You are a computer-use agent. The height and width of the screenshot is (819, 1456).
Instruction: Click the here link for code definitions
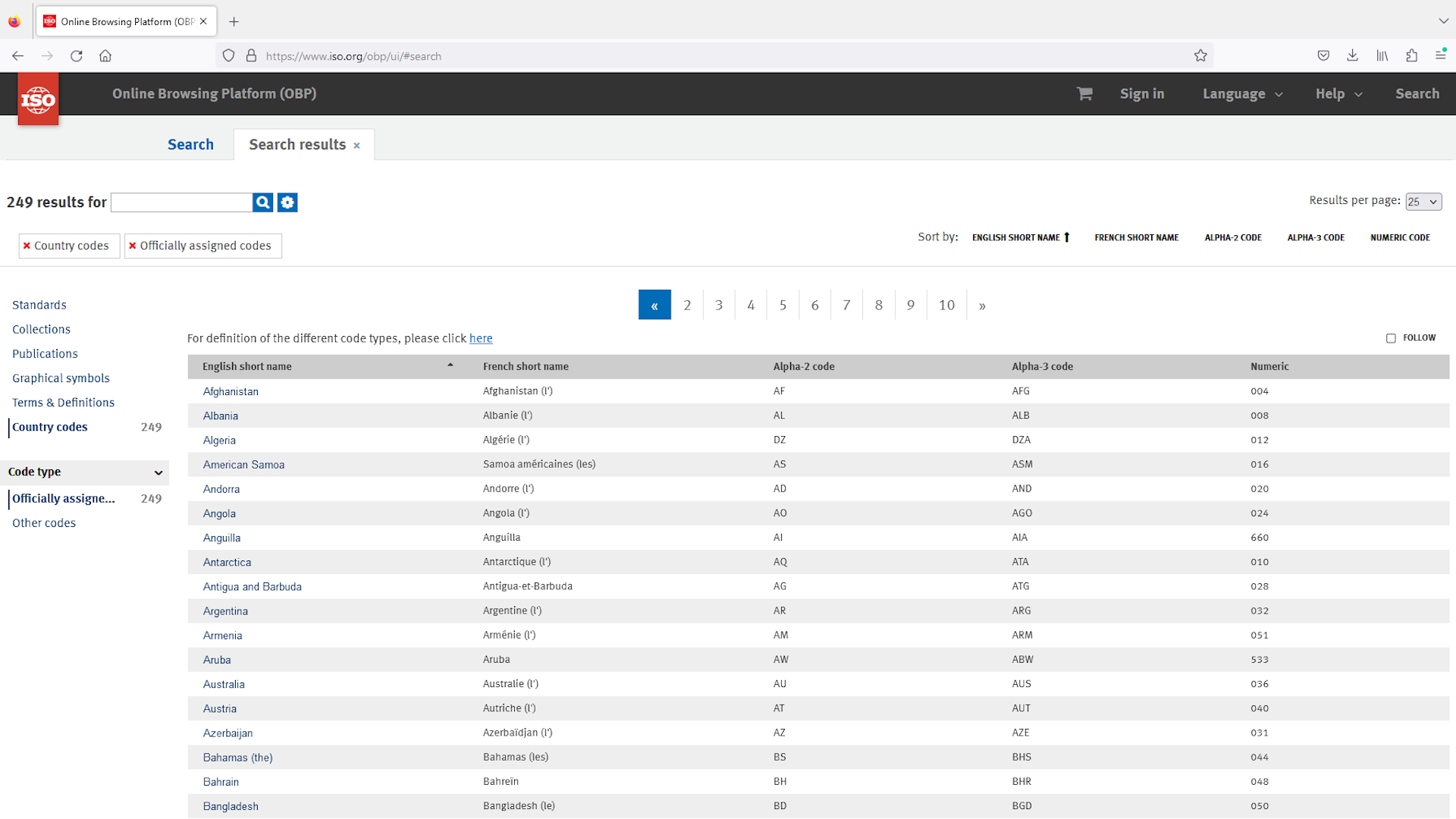pyautogui.click(x=480, y=338)
